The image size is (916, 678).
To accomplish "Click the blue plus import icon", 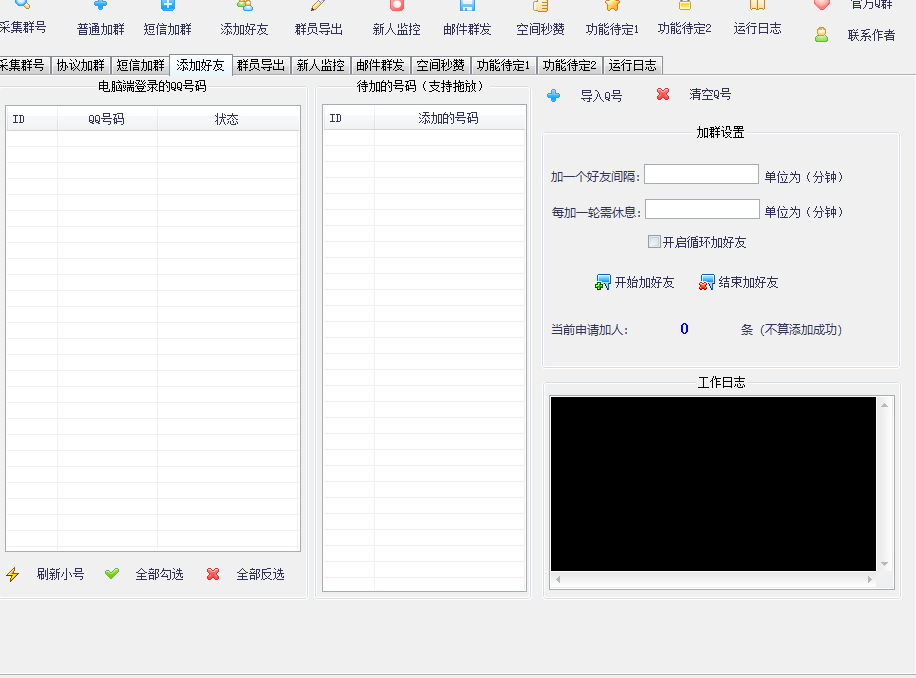I will coord(553,95).
